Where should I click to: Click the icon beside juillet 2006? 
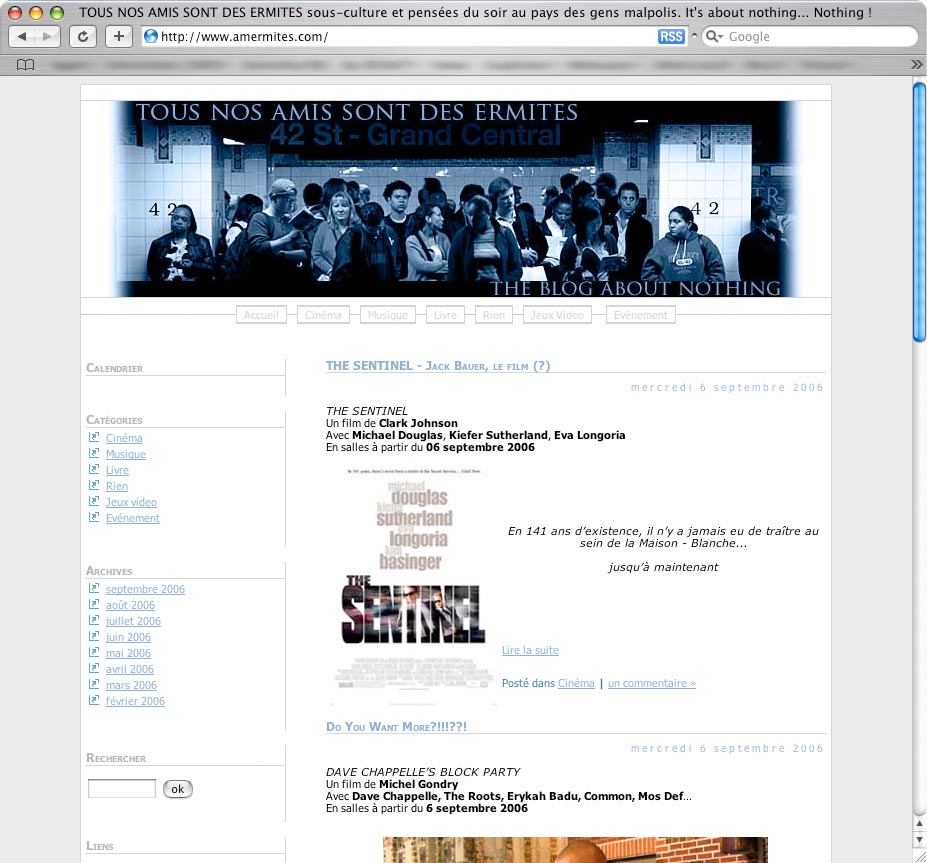point(94,620)
